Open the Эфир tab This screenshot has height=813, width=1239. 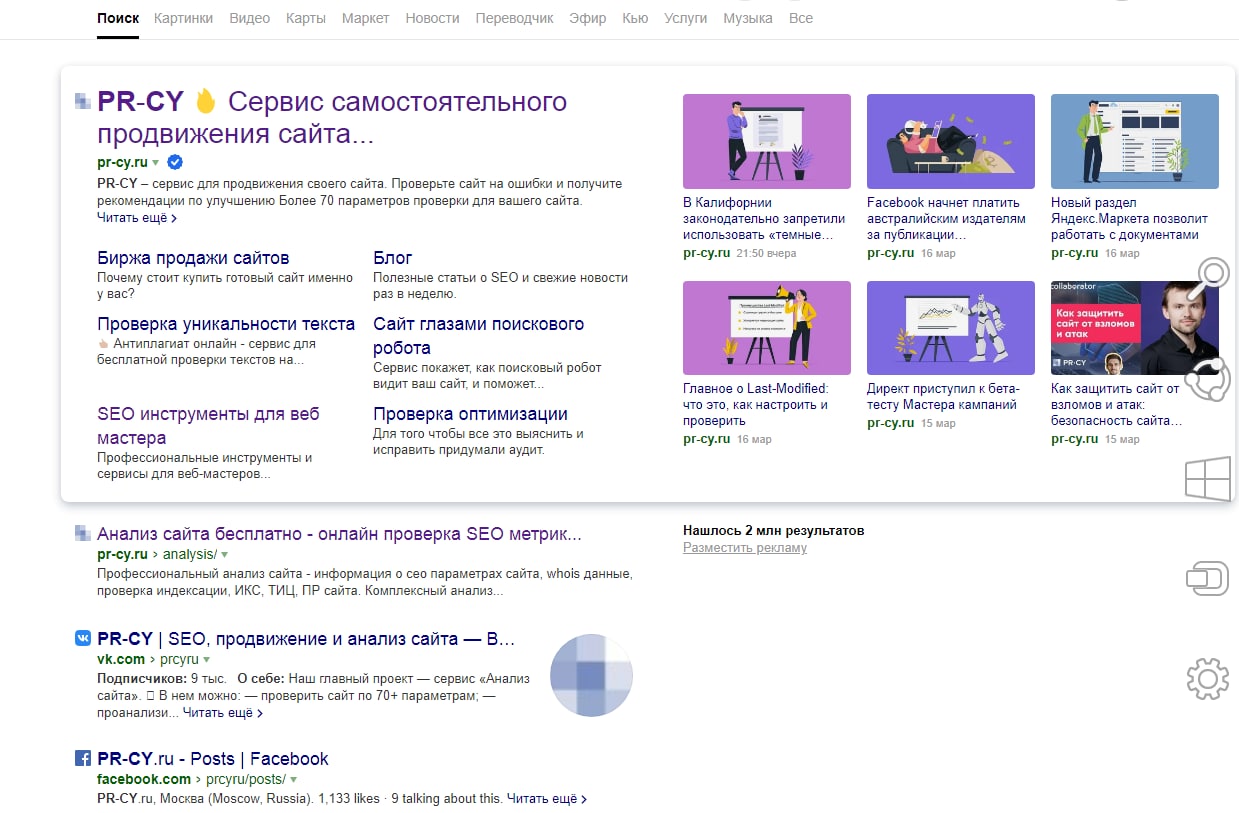(587, 18)
